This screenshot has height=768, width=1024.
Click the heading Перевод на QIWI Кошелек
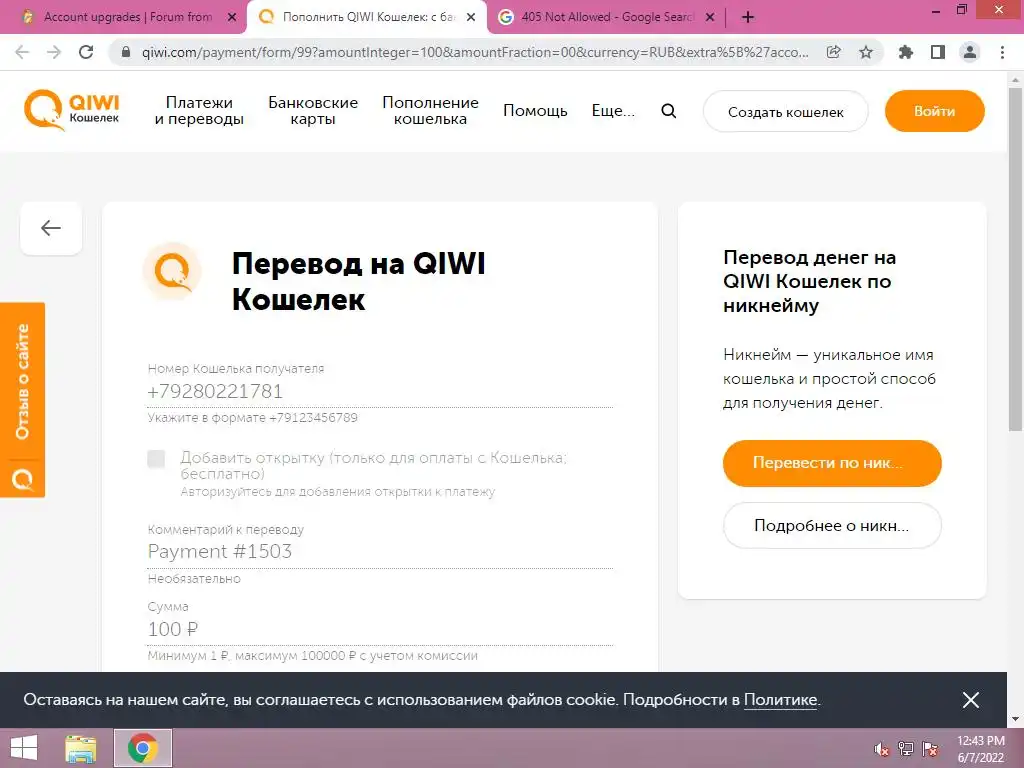pyautogui.click(x=359, y=281)
